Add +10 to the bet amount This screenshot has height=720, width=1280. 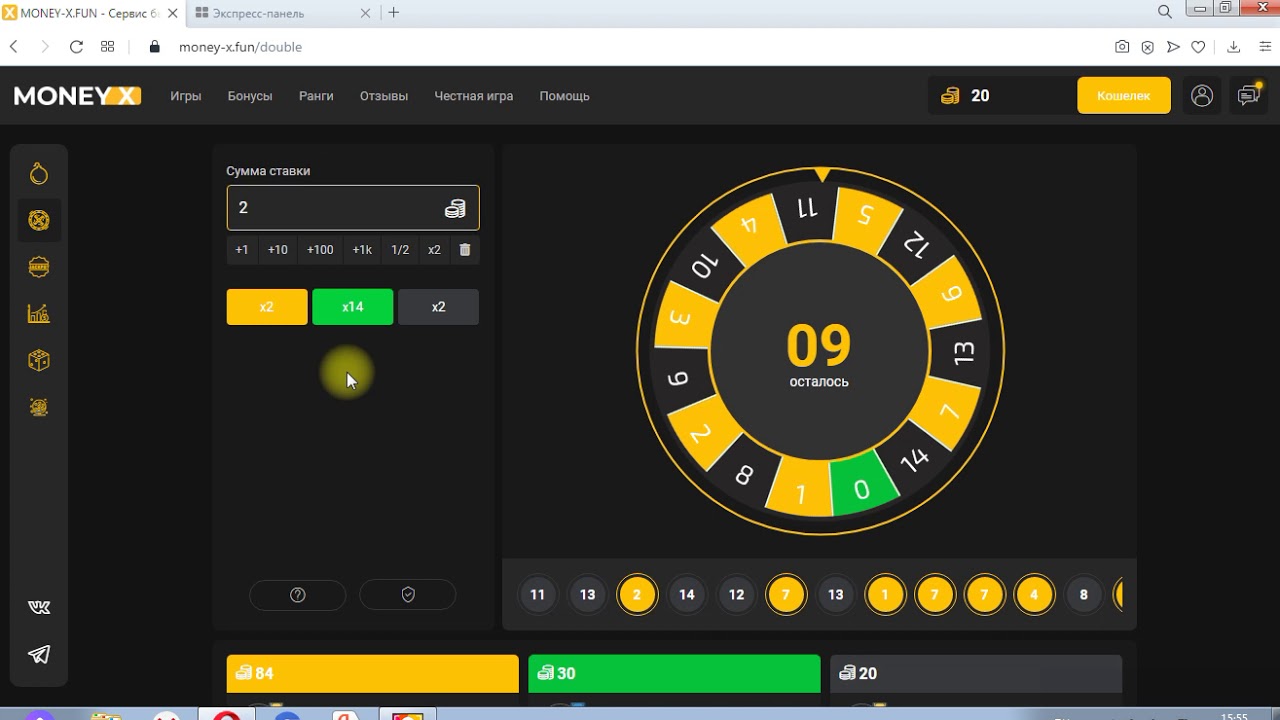point(277,250)
